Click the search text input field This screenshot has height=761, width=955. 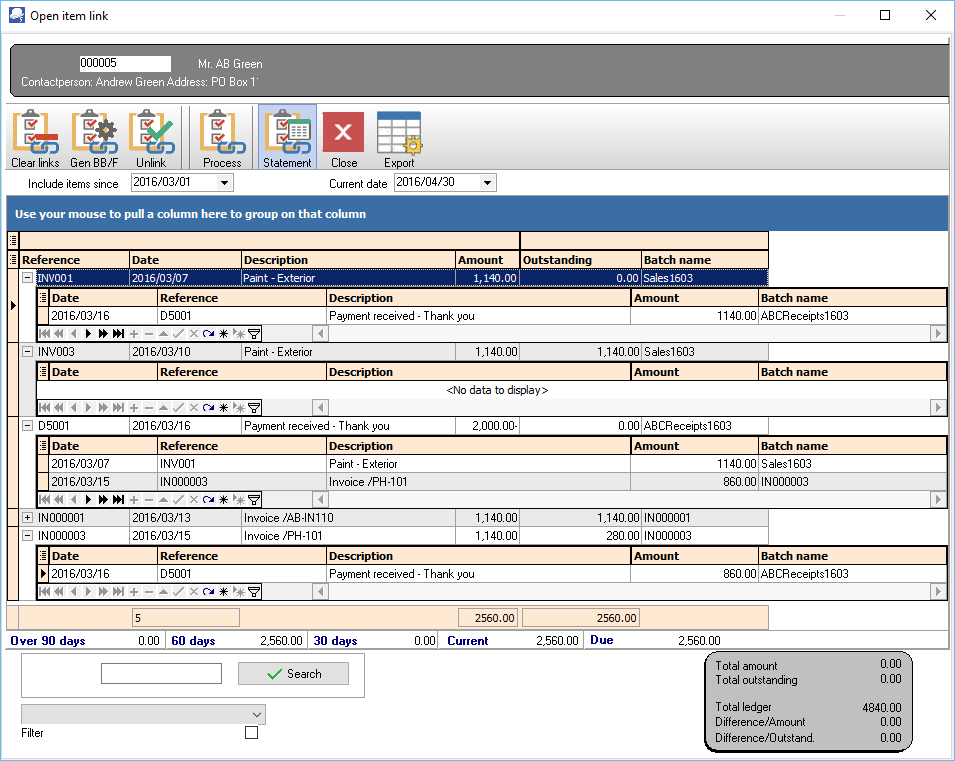161,674
